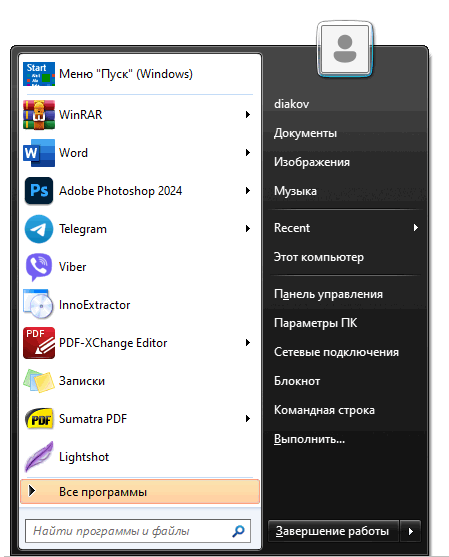Click the Найти программы и файлы search field
The height and width of the screenshot is (557, 449).
[138, 531]
